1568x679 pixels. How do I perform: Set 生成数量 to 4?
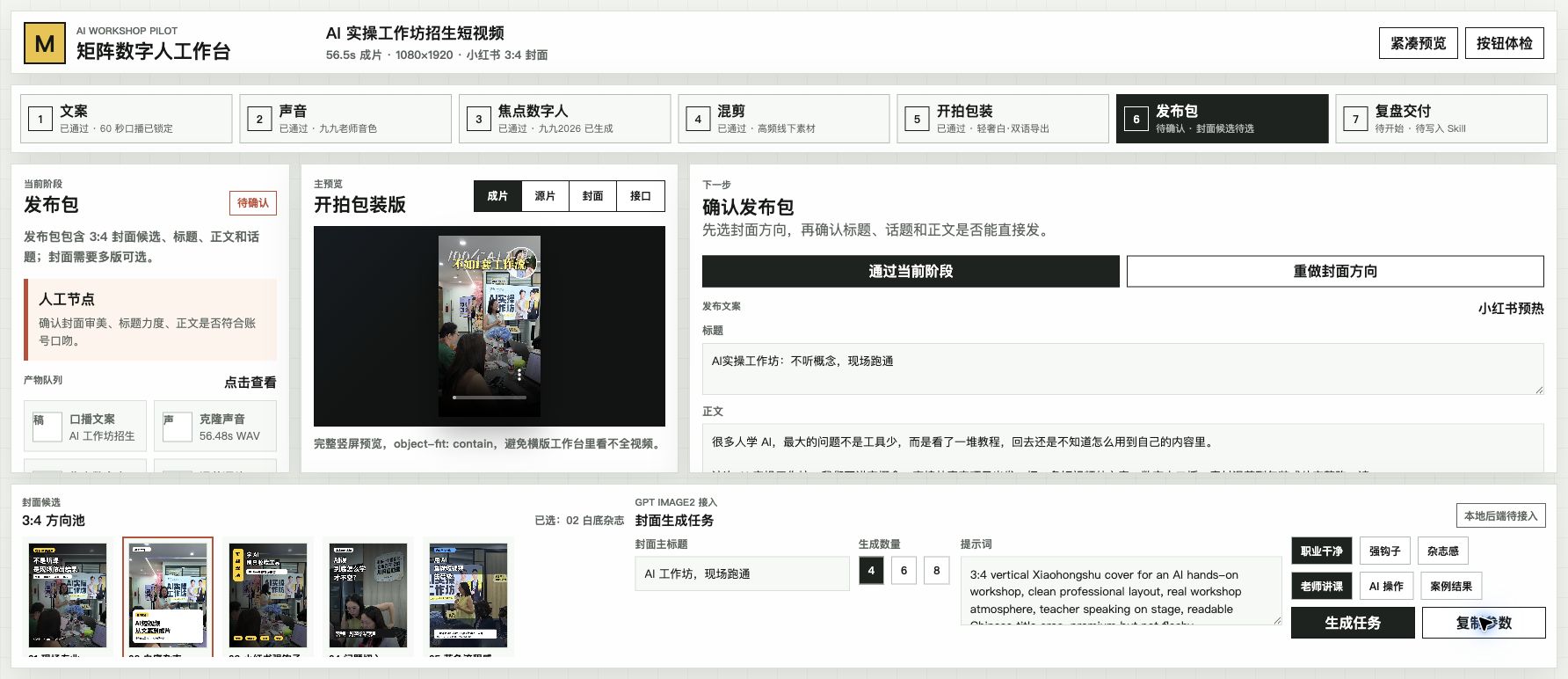871,571
